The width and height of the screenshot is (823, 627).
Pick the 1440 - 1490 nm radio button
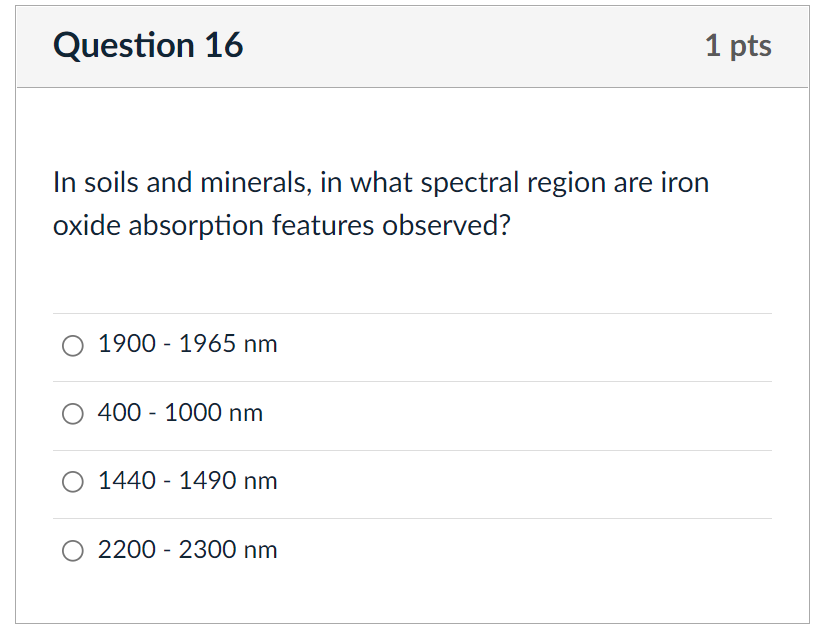point(73,482)
